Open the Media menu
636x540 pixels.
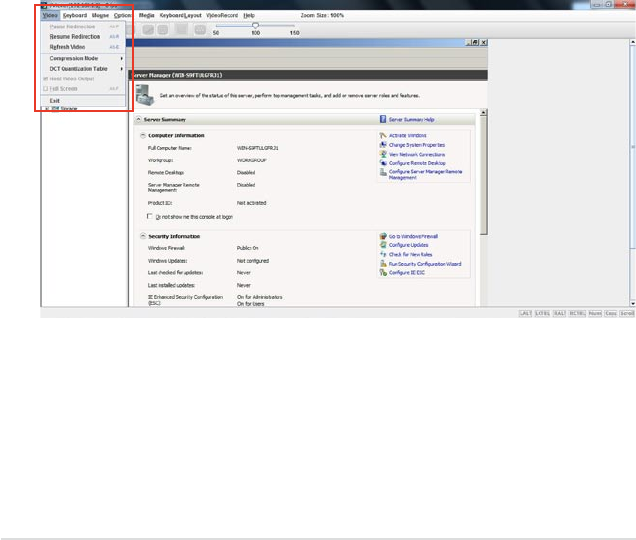pyautogui.click(x=146, y=15)
